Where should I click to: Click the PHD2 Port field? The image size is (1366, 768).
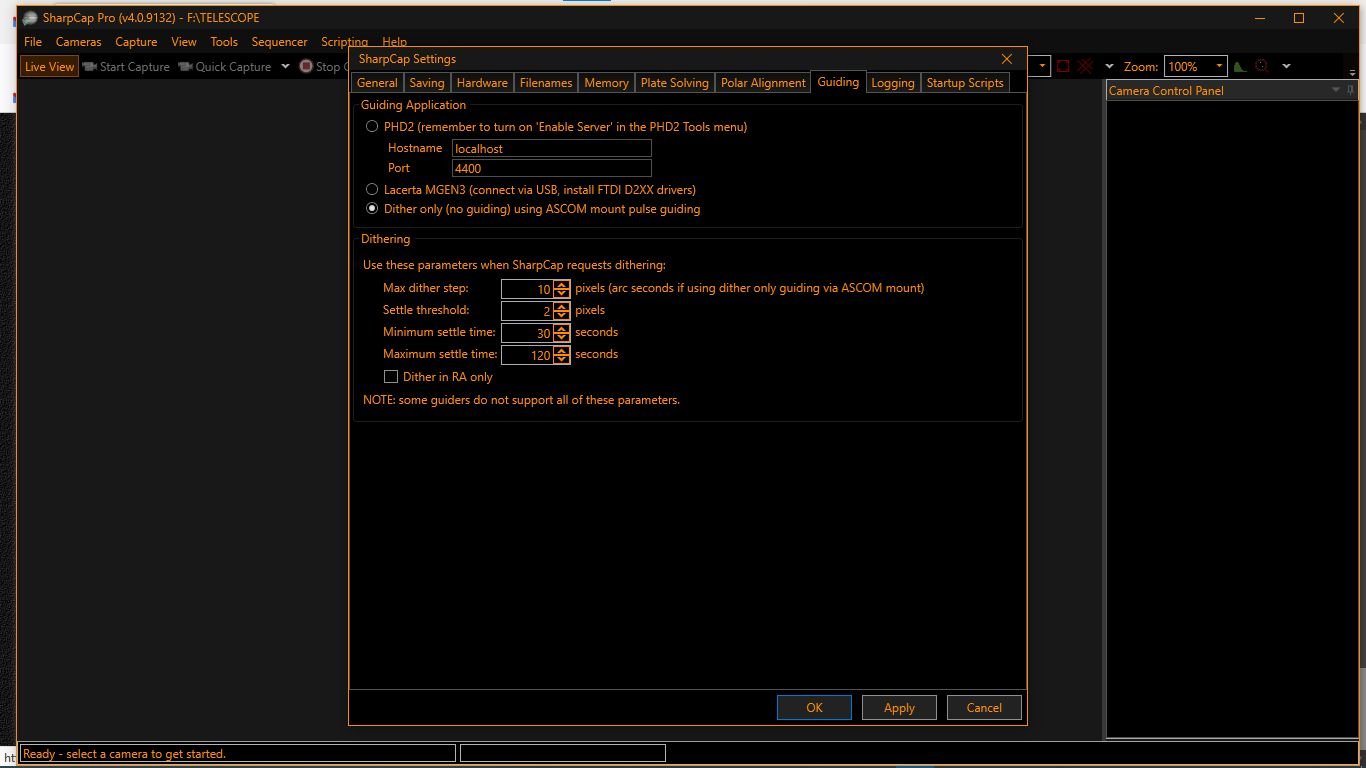551,168
